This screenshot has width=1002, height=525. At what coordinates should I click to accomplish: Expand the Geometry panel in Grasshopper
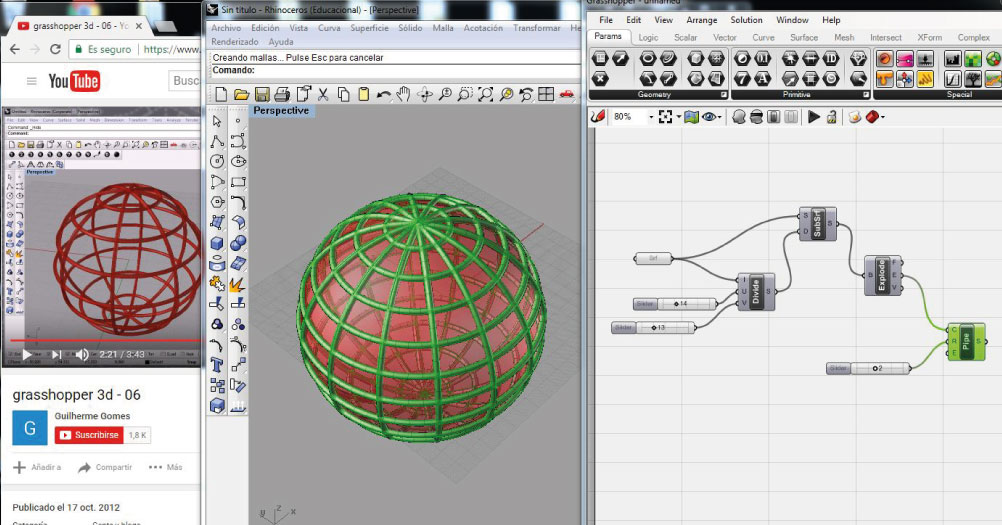[x=724, y=95]
